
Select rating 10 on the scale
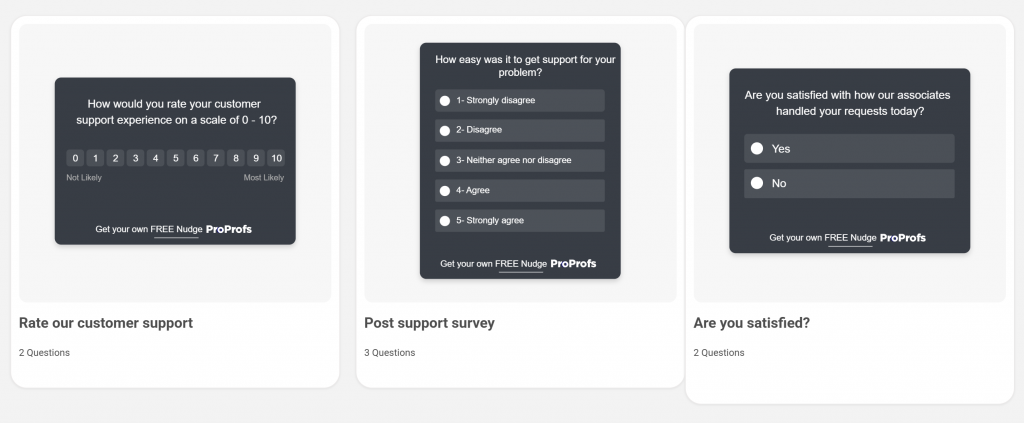pyautogui.click(x=276, y=158)
